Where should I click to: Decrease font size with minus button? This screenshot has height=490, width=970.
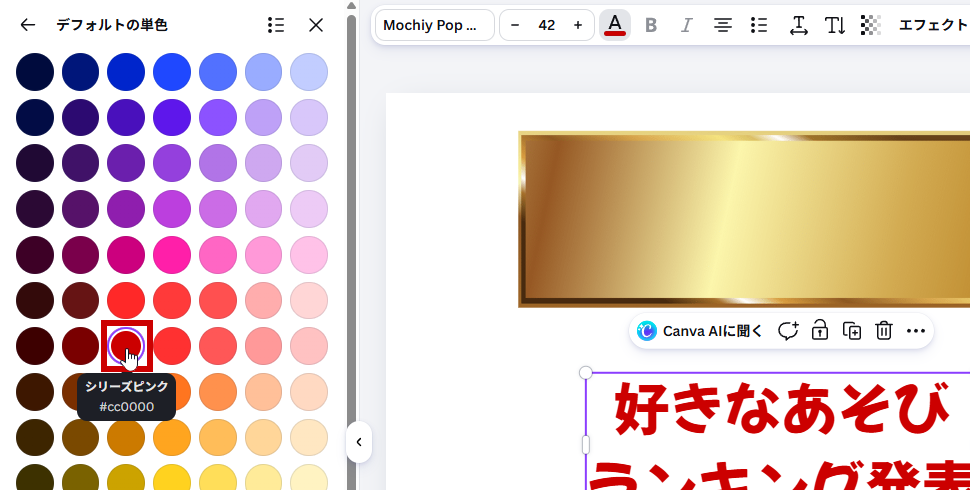[x=515, y=25]
